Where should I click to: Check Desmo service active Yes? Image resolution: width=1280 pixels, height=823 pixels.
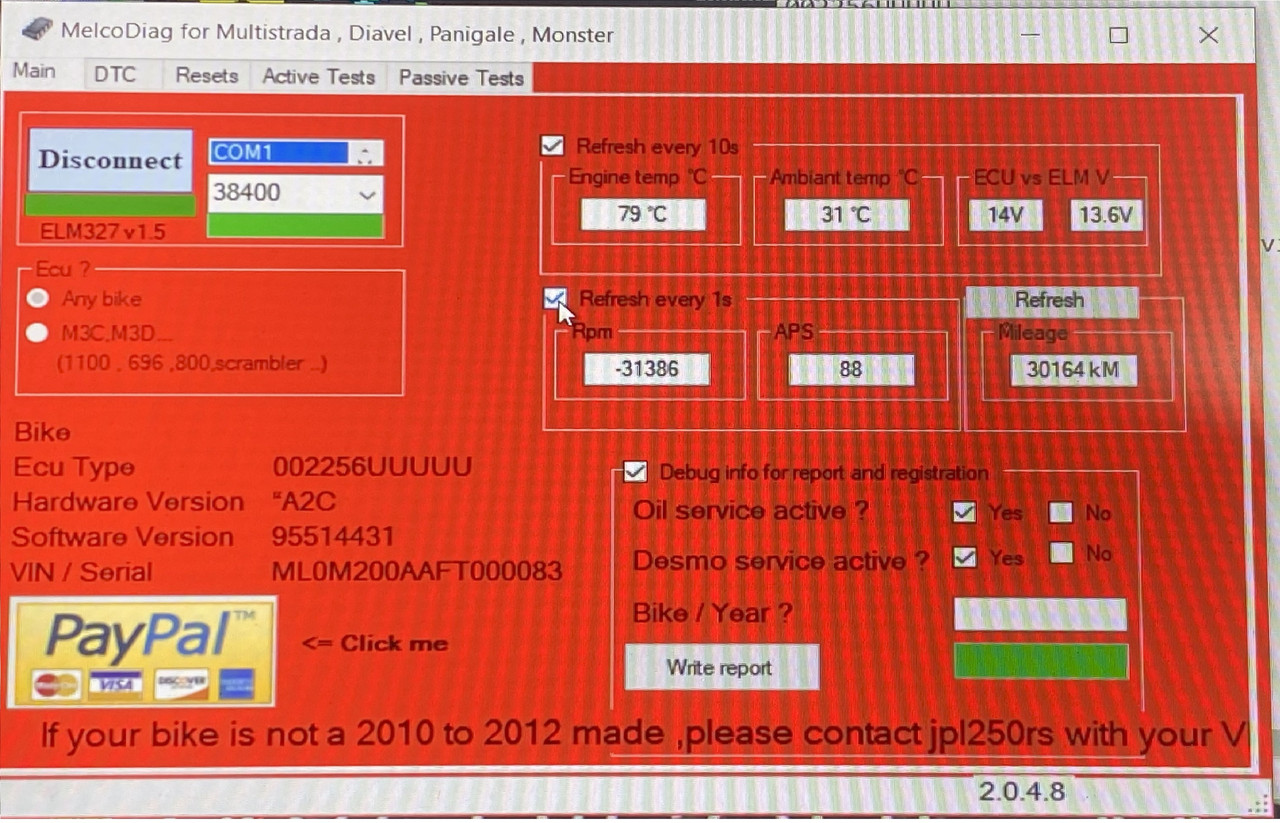[964, 557]
